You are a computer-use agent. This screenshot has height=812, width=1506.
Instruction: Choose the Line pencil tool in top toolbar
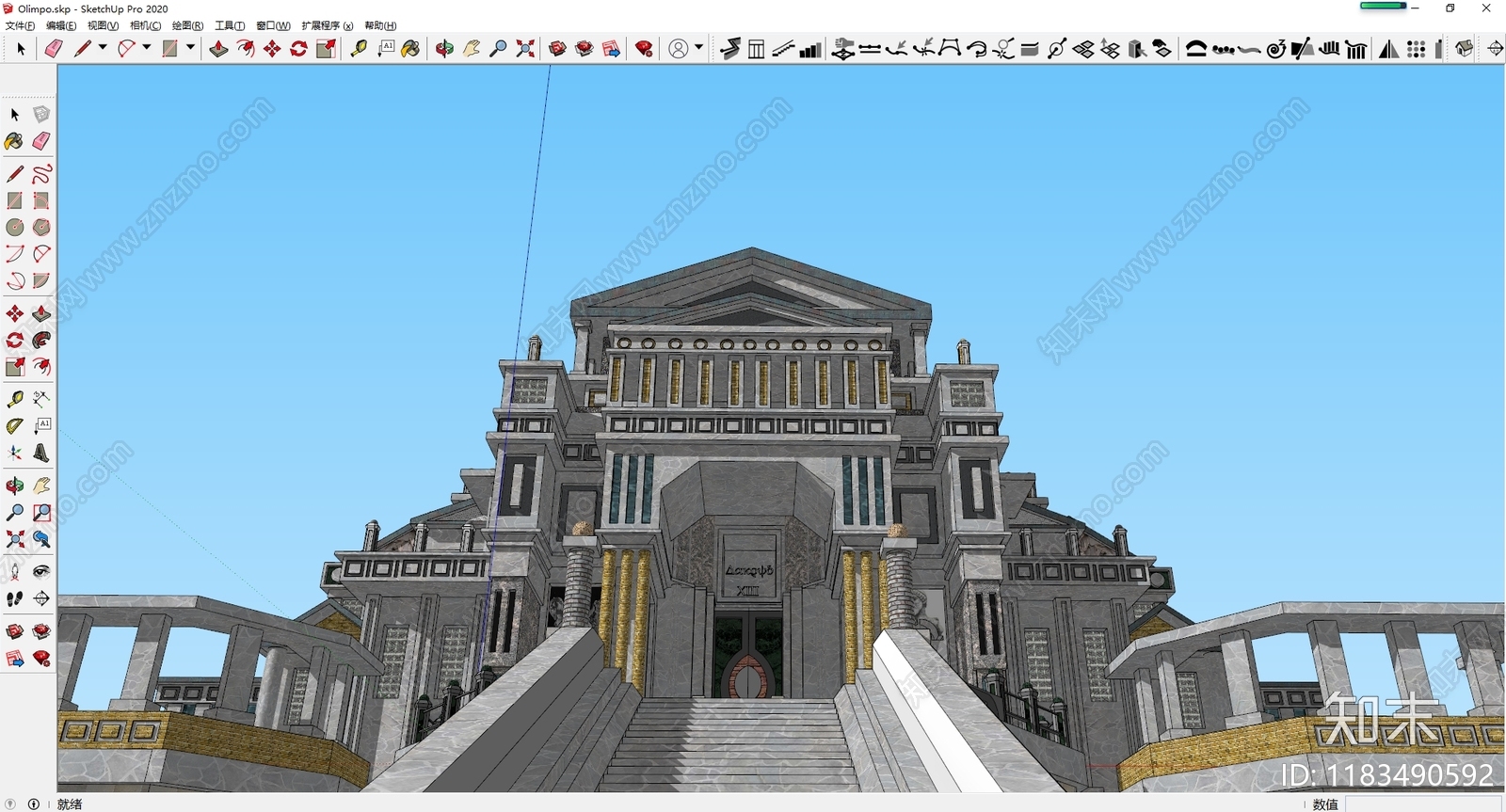[83, 49]
